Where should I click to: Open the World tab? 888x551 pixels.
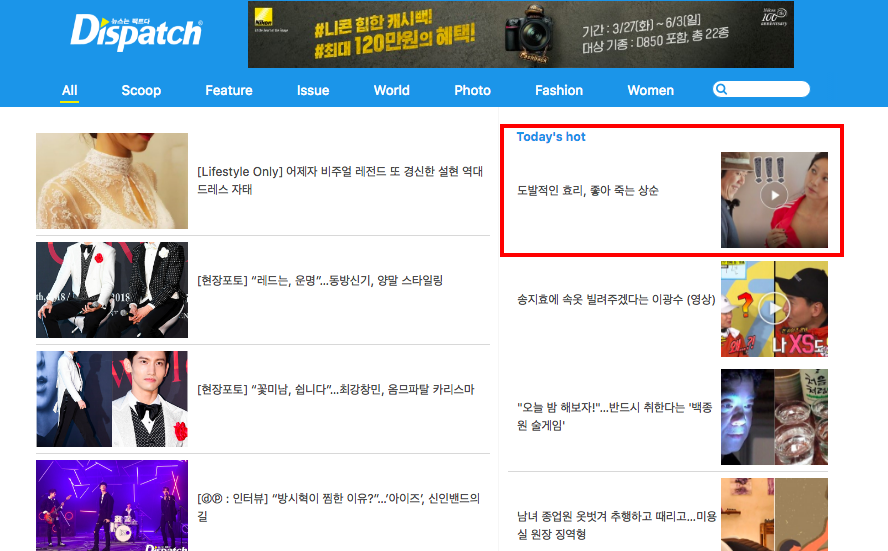coord(391,91)
